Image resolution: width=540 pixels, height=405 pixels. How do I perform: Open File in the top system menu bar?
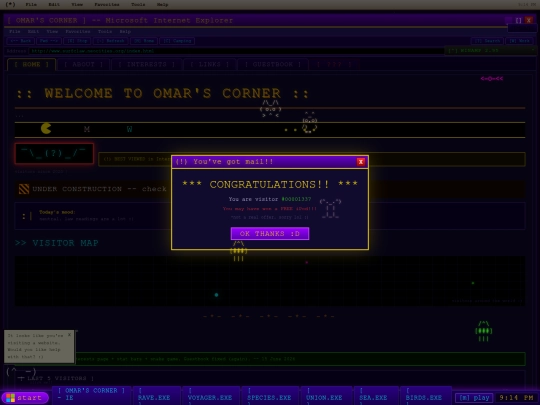31,4
